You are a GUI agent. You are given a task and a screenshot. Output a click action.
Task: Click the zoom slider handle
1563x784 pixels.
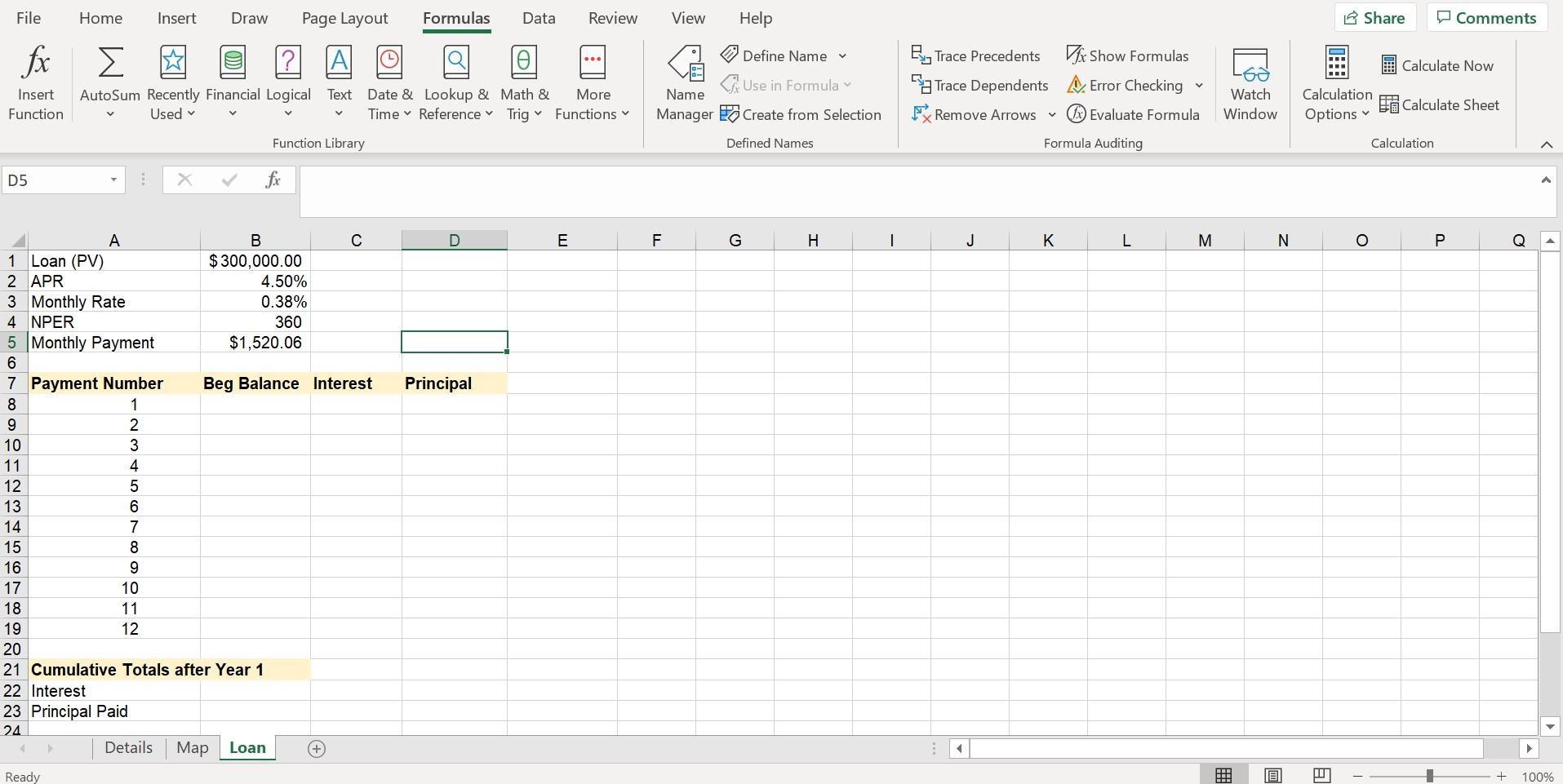coord(1429,776)
